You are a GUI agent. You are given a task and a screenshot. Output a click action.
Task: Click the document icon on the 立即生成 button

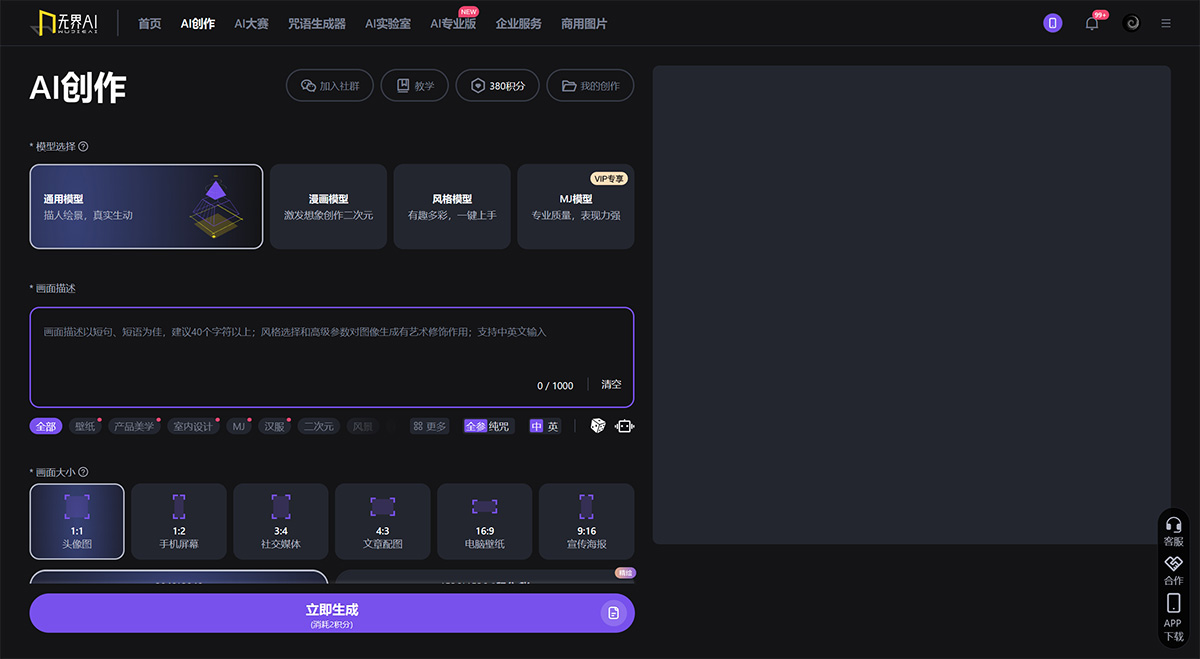click(612, 612)
